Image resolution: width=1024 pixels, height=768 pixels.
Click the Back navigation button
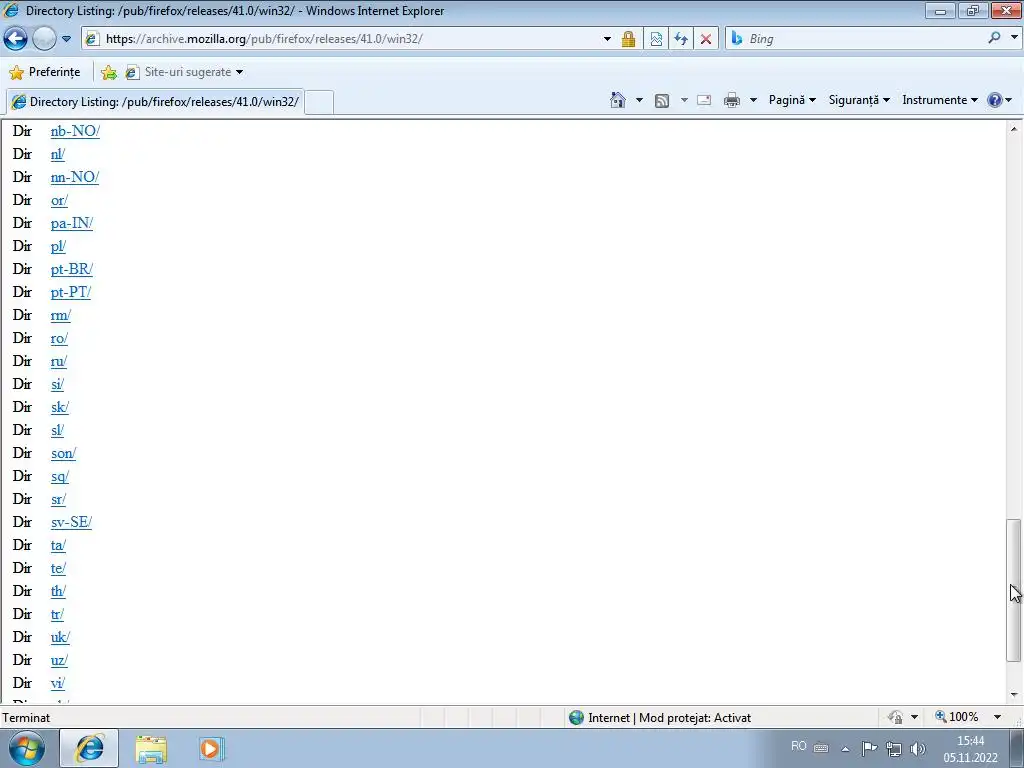click(15, 39)
